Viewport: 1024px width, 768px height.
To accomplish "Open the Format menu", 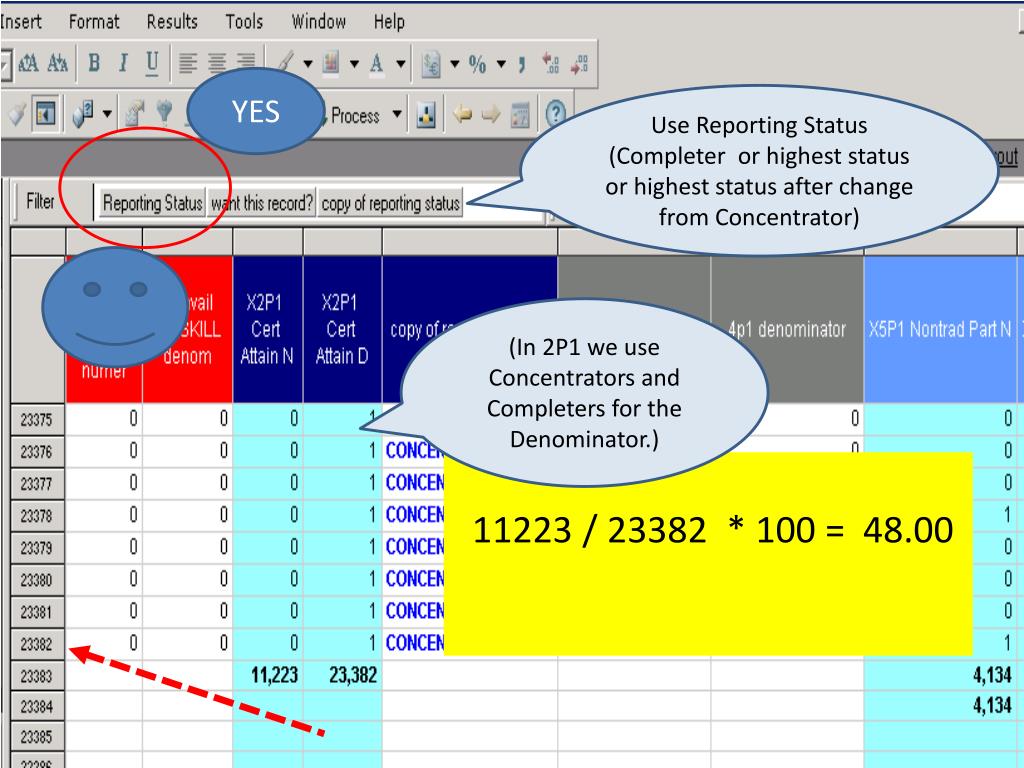I will pyautogui.click(x=94, y=22).
